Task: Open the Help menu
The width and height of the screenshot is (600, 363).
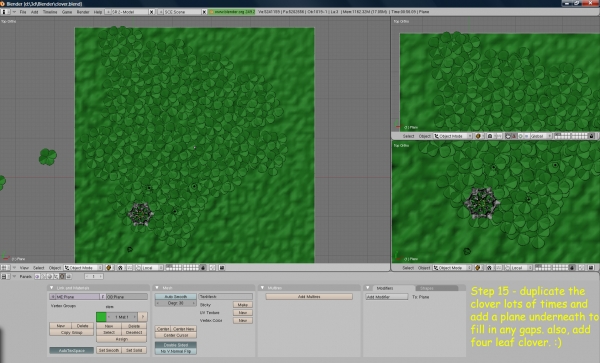Action: (x=98, y=12)
